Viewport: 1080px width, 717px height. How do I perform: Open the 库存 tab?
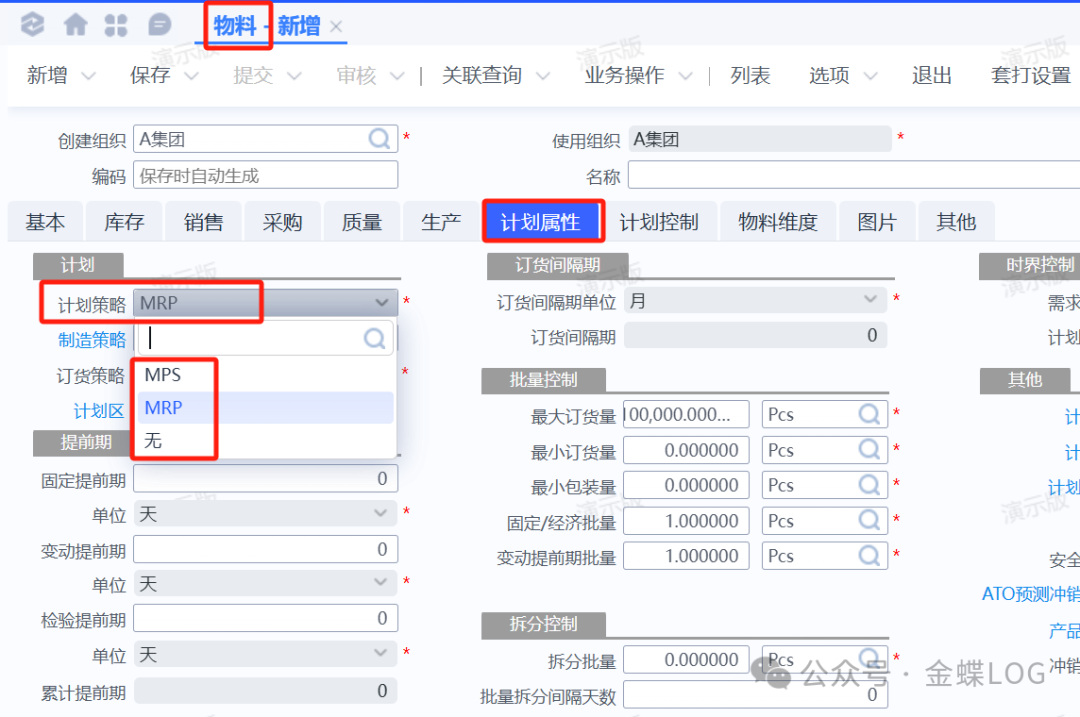click(124, 222)
